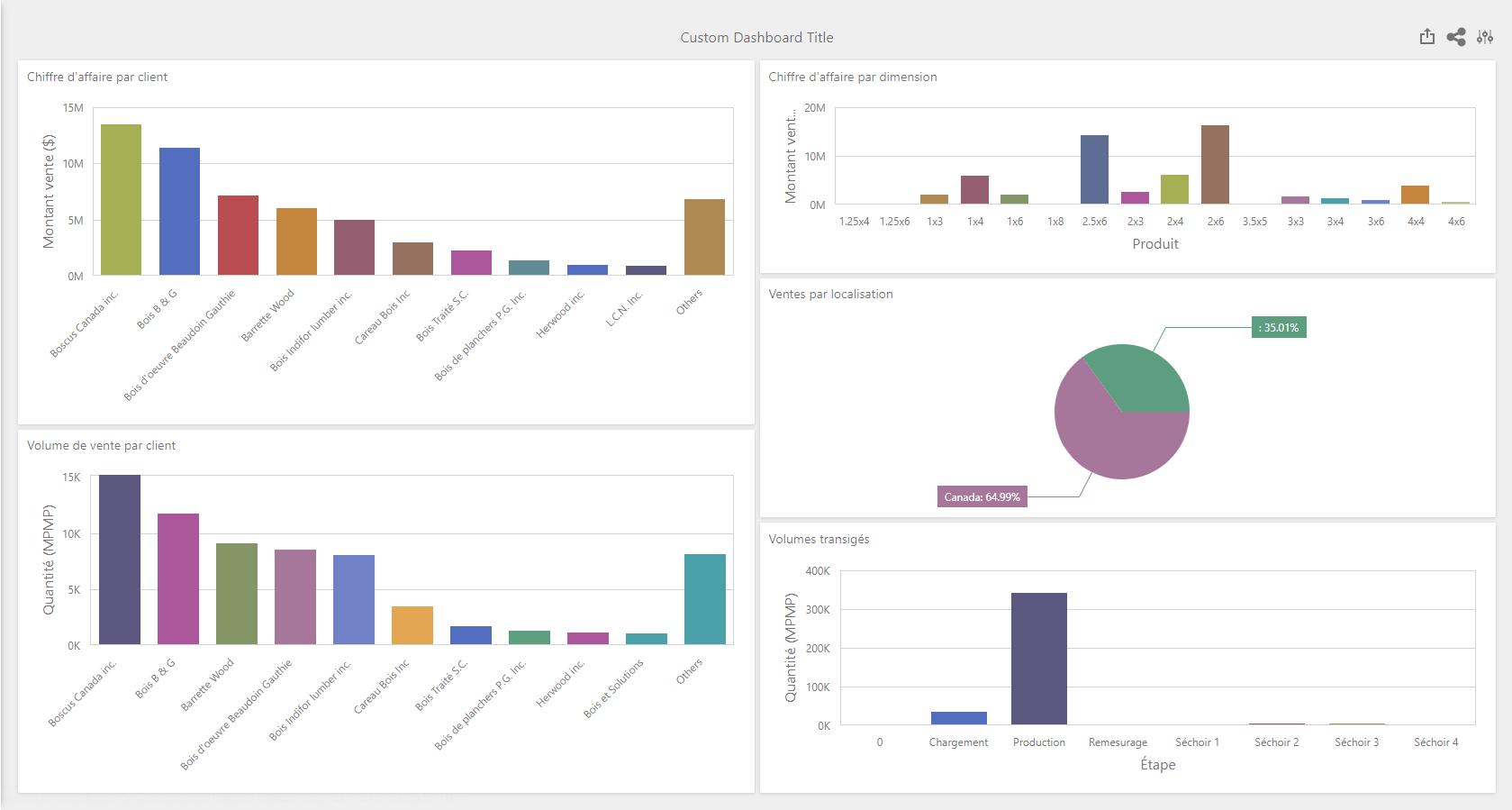The width and height of the screenshot is (1512, 810).
Task: Open the share icon menu
Action: click(1456, 37)
